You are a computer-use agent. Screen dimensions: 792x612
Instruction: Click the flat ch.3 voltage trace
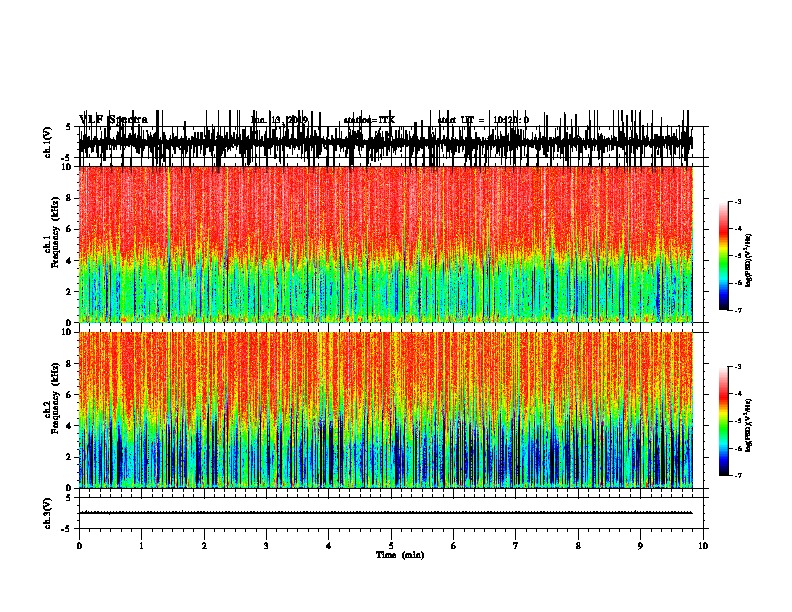pyautogui.click(x=386, y=513)
